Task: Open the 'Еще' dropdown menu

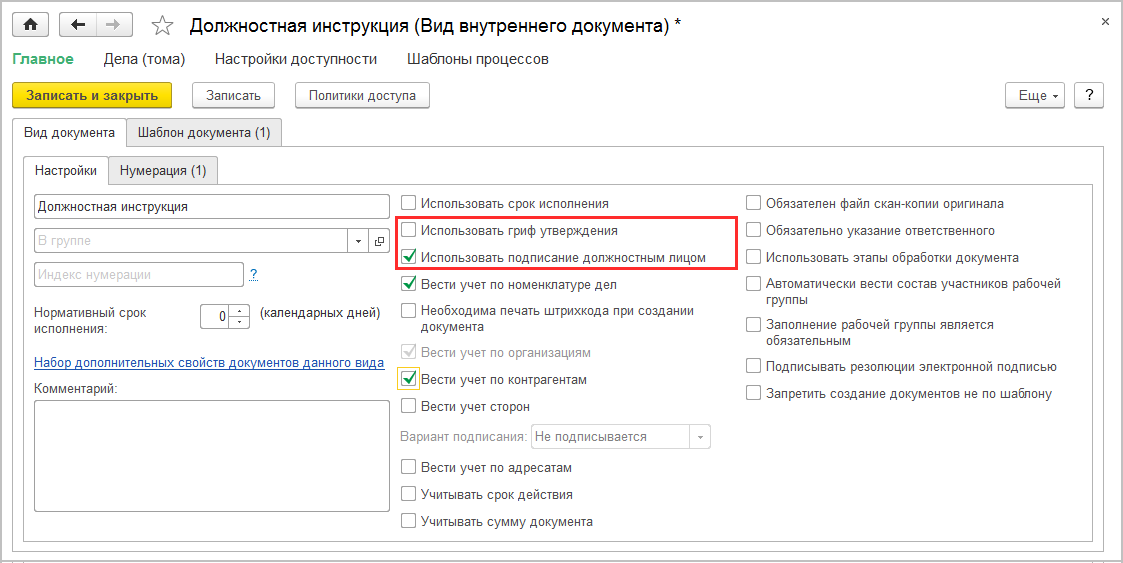Action: click(x=1035, y=95)
